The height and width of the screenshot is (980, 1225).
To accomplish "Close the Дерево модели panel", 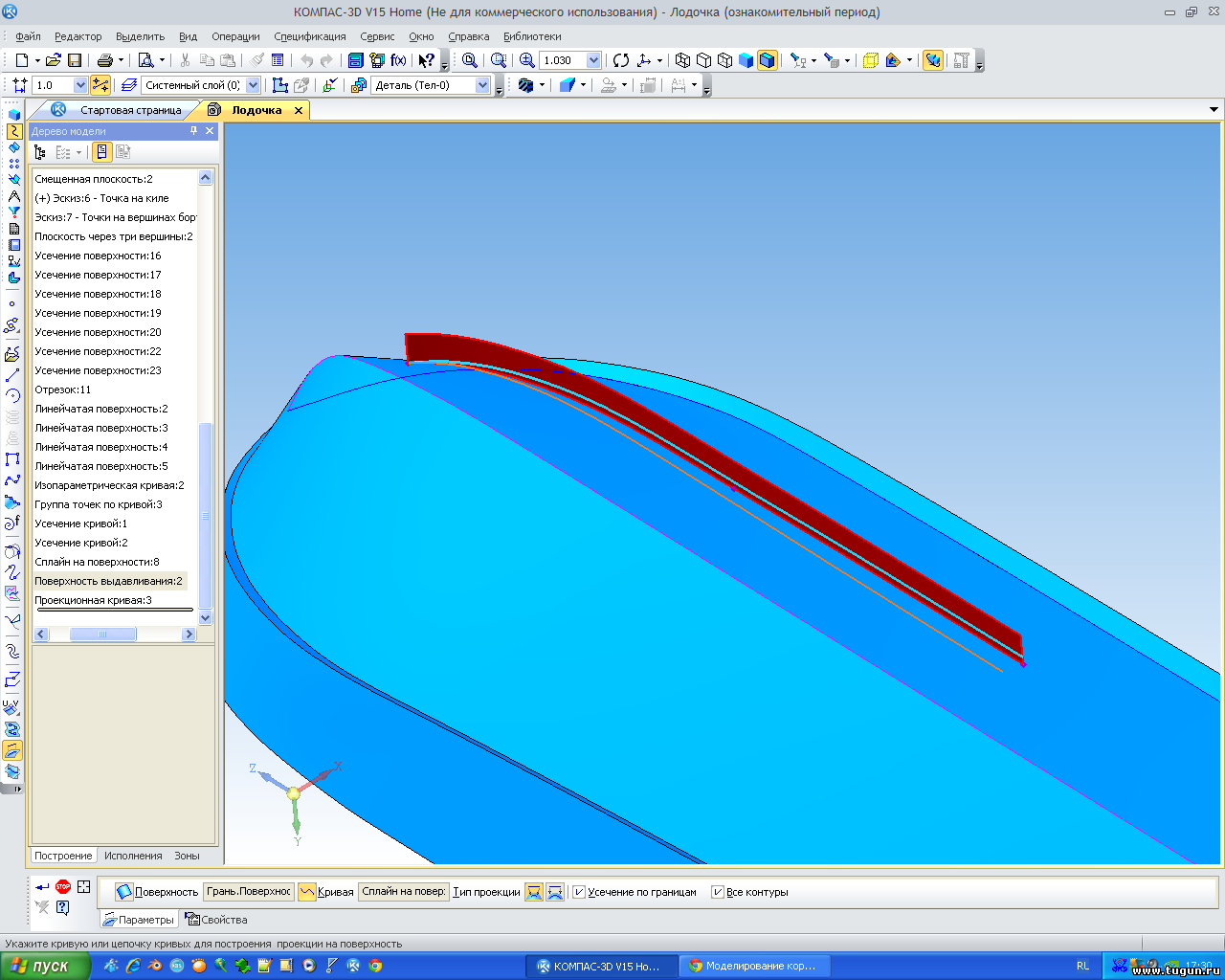I will [x=210, y=131].
